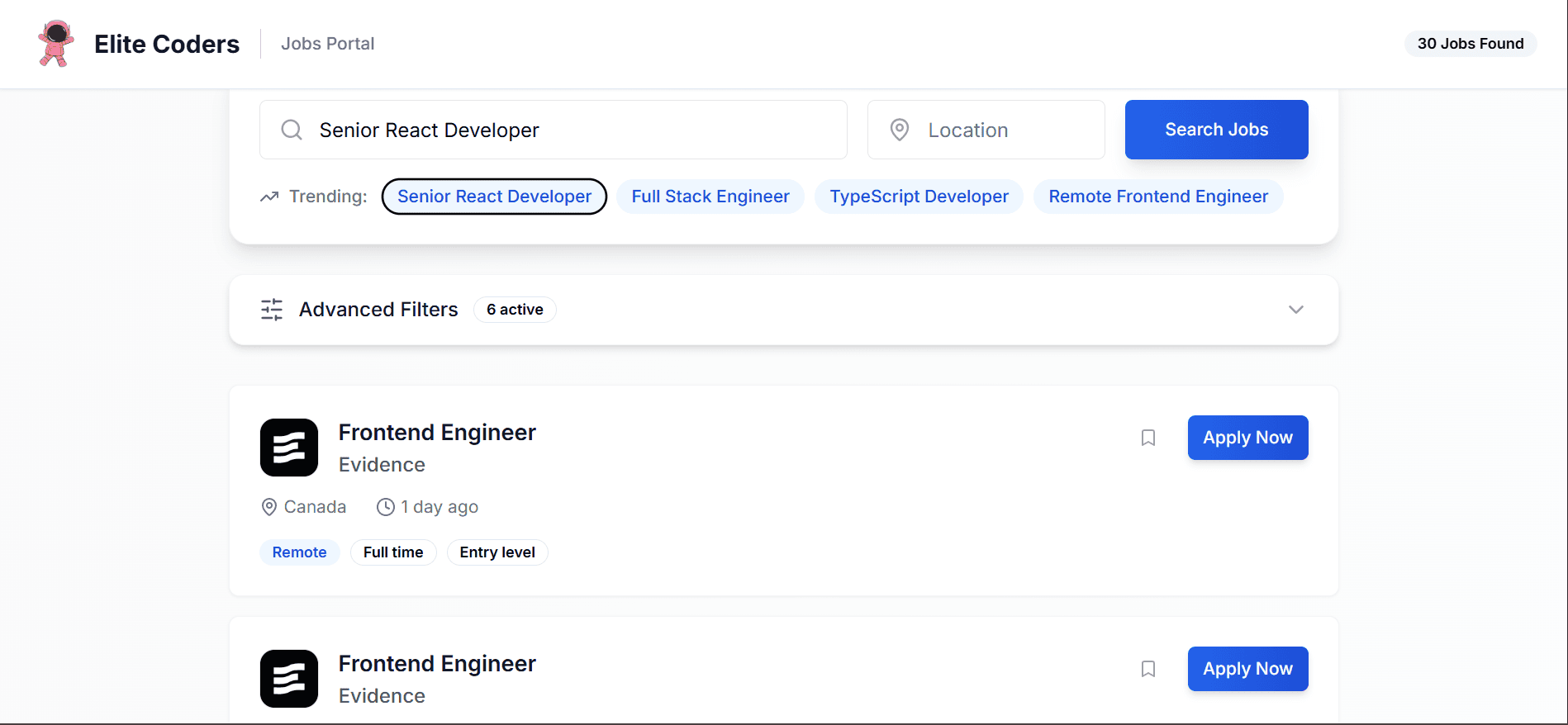1568x725 pixels.
Task: Select the Remote Frontend Engineer trending chip
Action: point(1158,197)
